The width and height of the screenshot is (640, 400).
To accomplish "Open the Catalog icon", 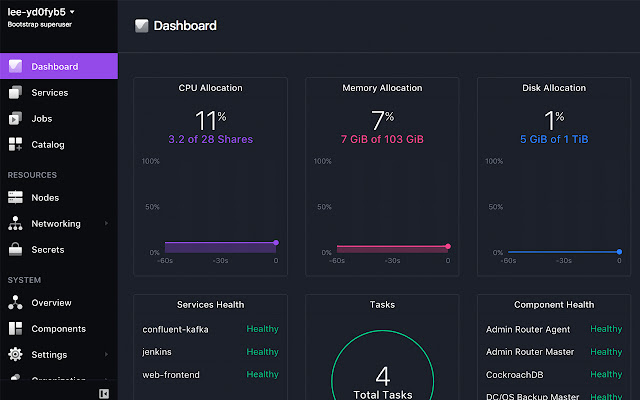I will coord(15,145).
